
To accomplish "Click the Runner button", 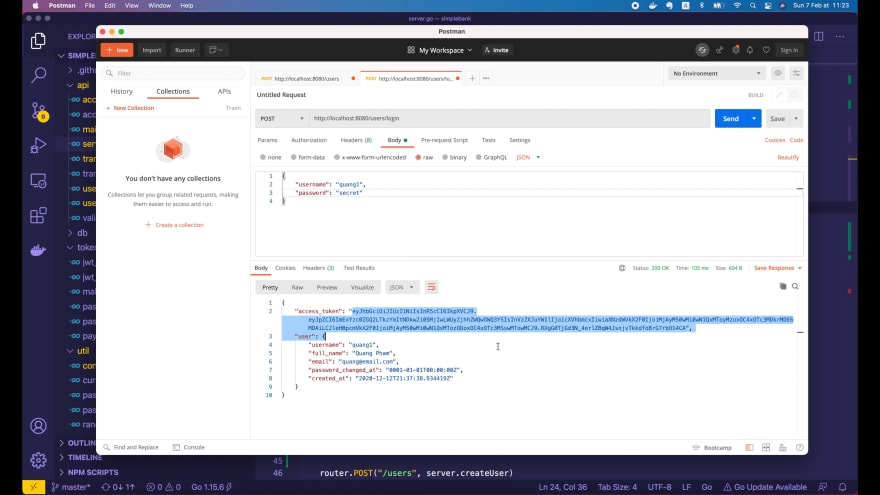I will (185, 50).
